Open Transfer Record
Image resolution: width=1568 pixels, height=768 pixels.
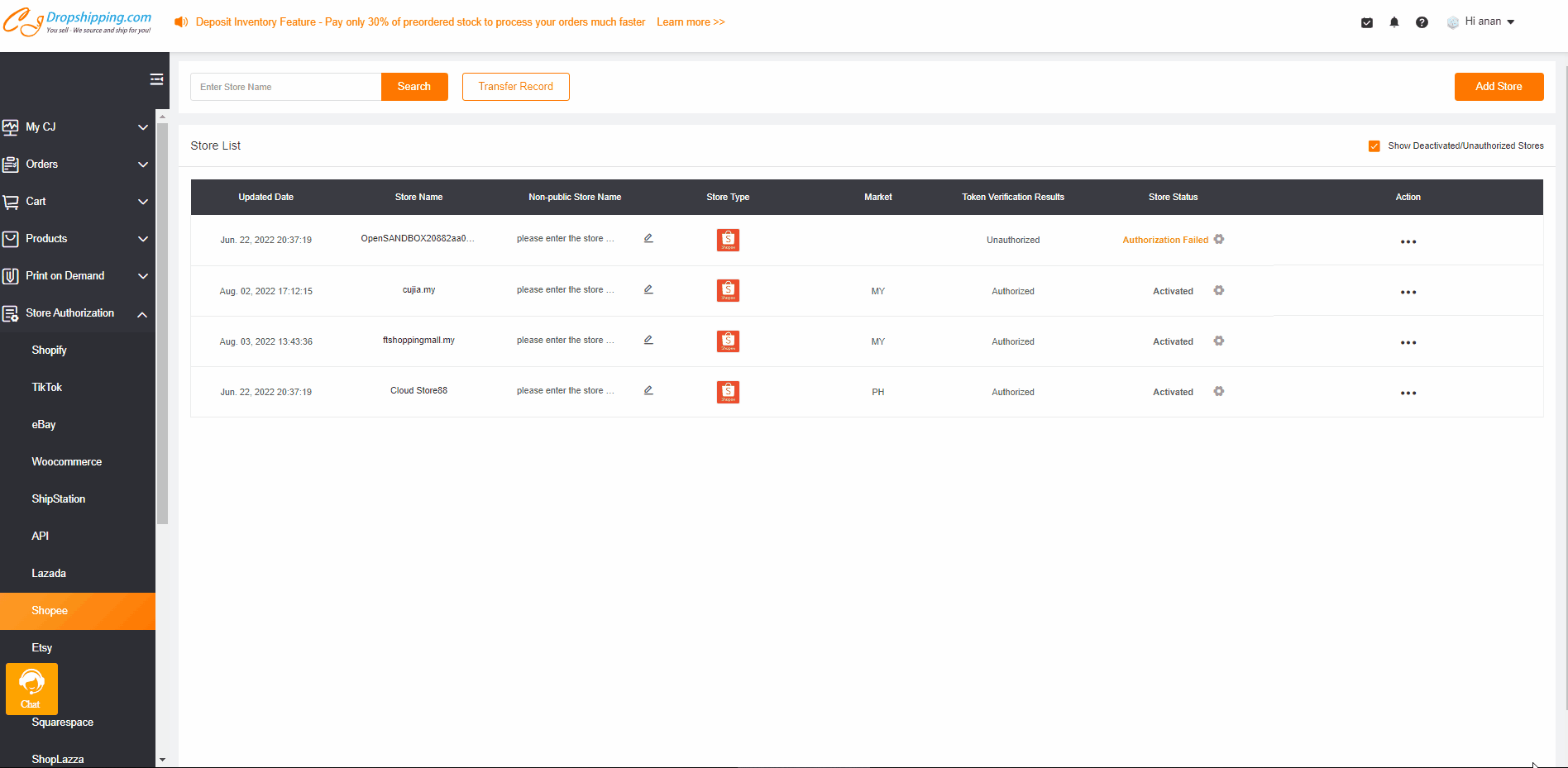(515, 87)
